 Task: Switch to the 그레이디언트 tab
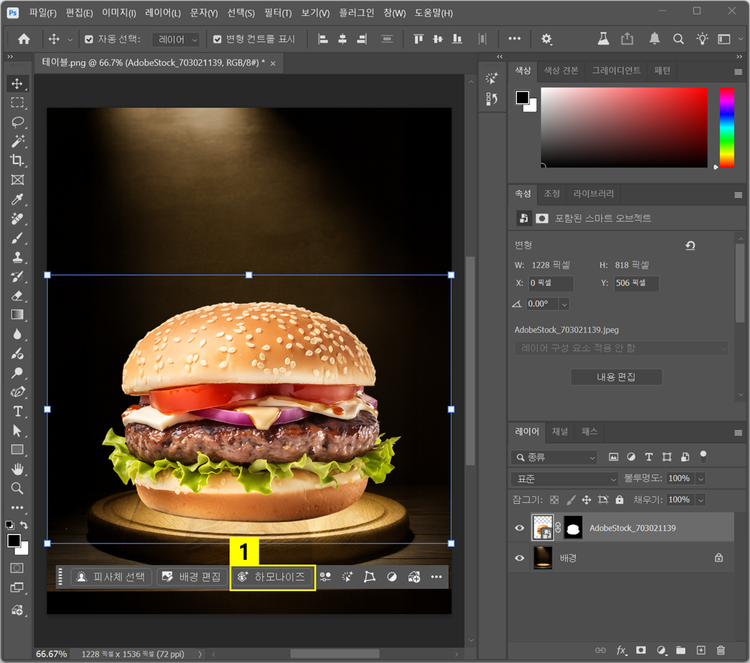click(616, 71)
